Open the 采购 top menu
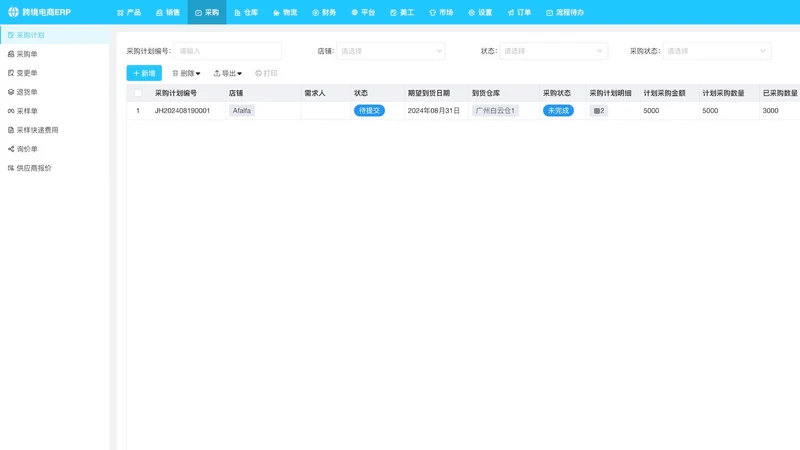800x450 pixels. click(x=207, y=12)
